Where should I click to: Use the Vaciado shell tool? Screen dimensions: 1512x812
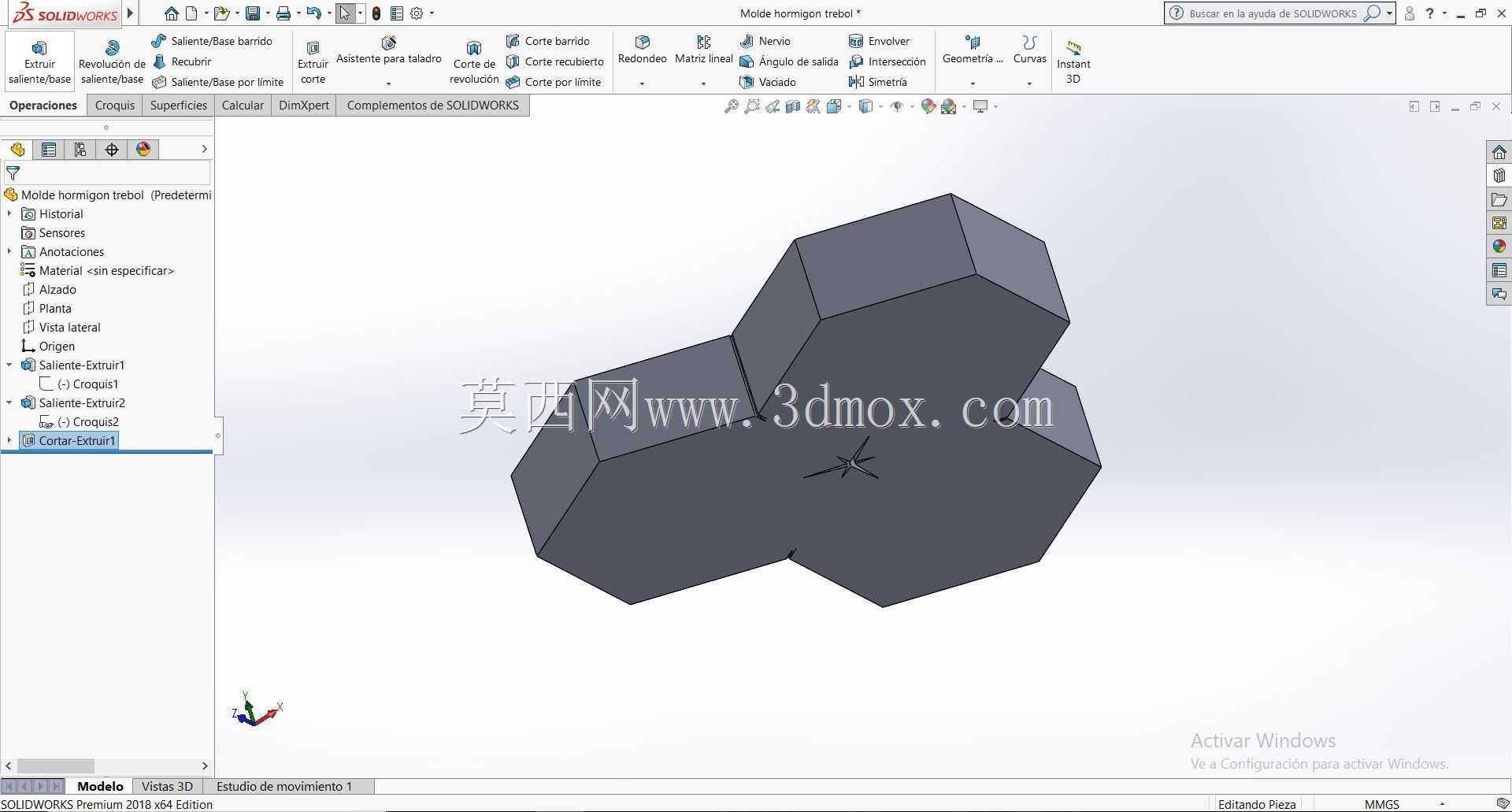tap(768, 82)
